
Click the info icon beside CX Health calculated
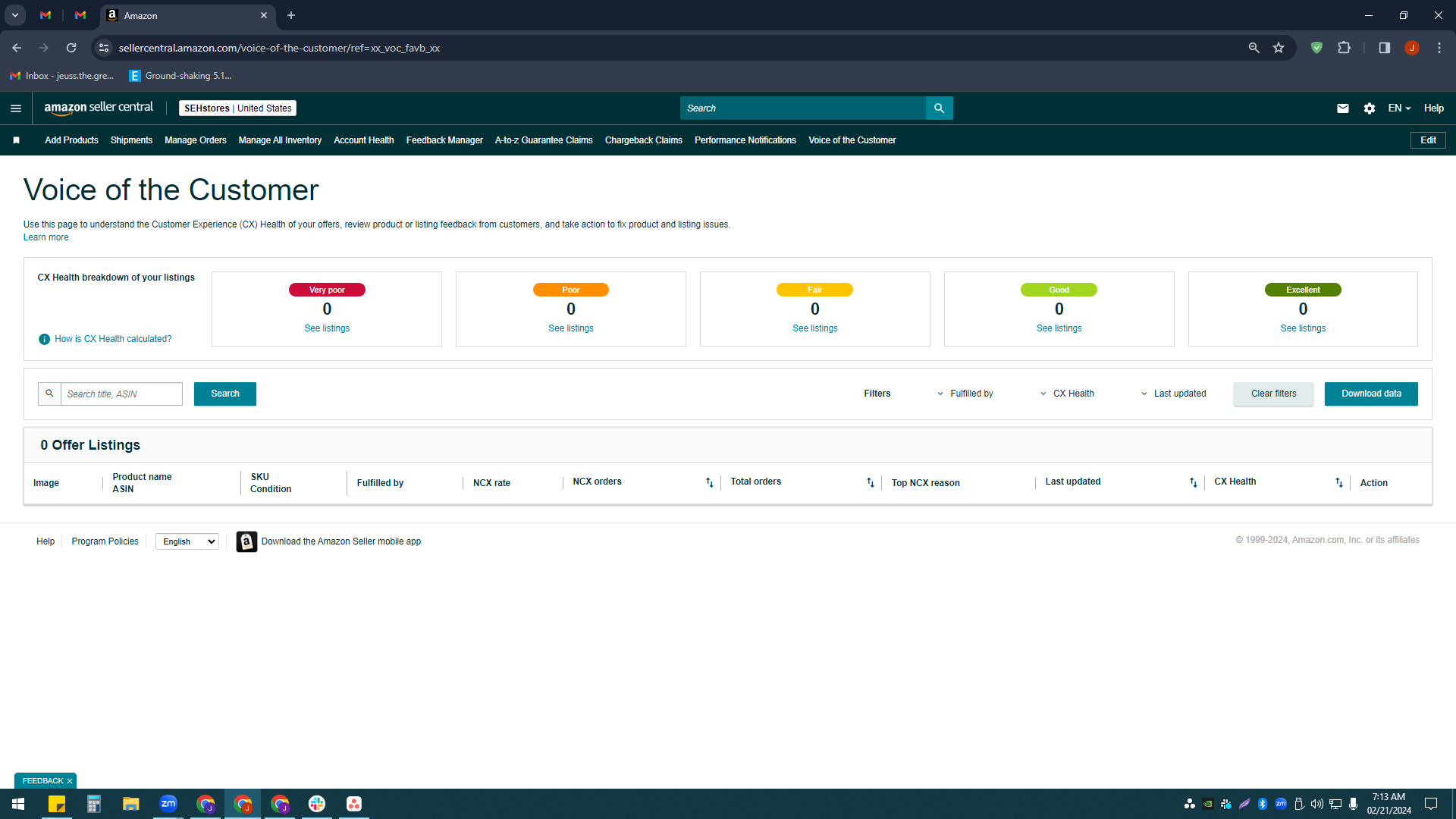click(x=45, y=339)
